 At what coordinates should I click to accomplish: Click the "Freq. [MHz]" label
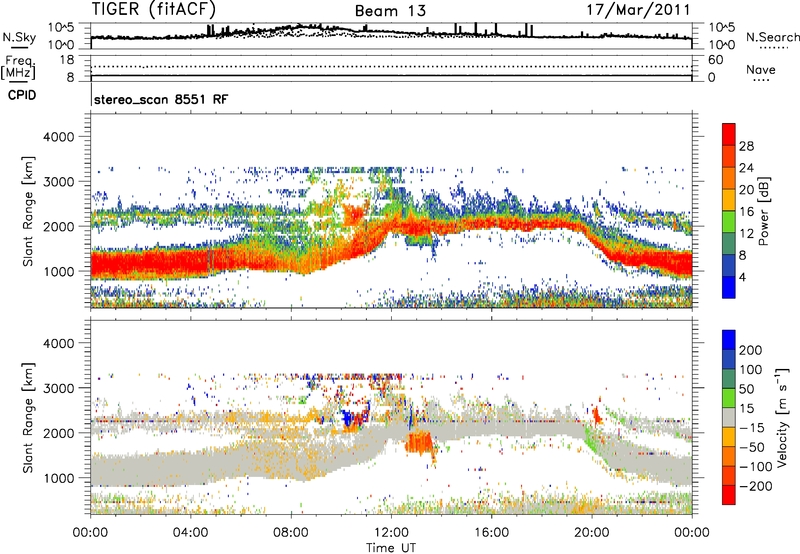point(18,68)
